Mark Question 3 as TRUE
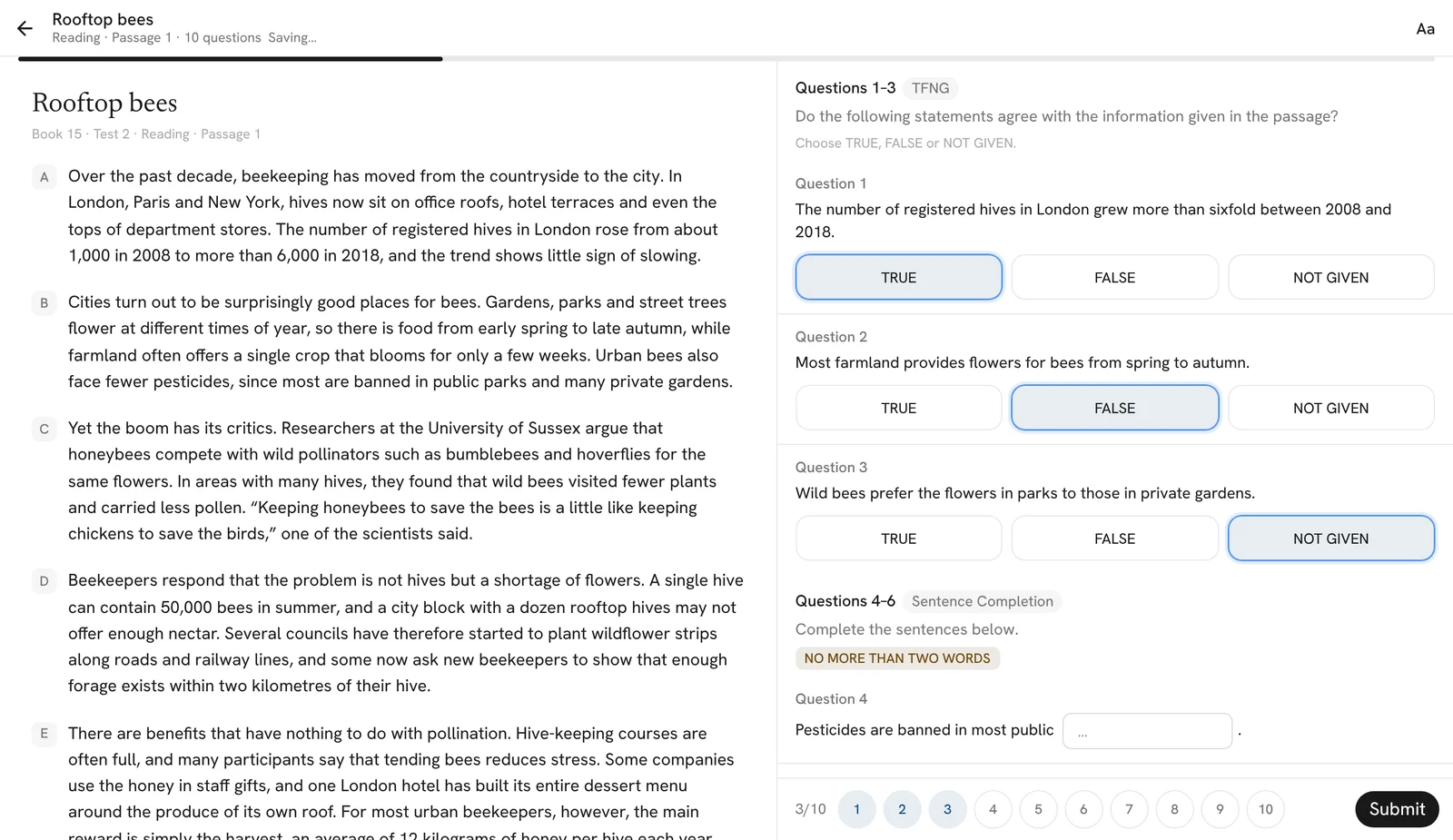Viewport: 1453px width, 840px height. point(898,539)
